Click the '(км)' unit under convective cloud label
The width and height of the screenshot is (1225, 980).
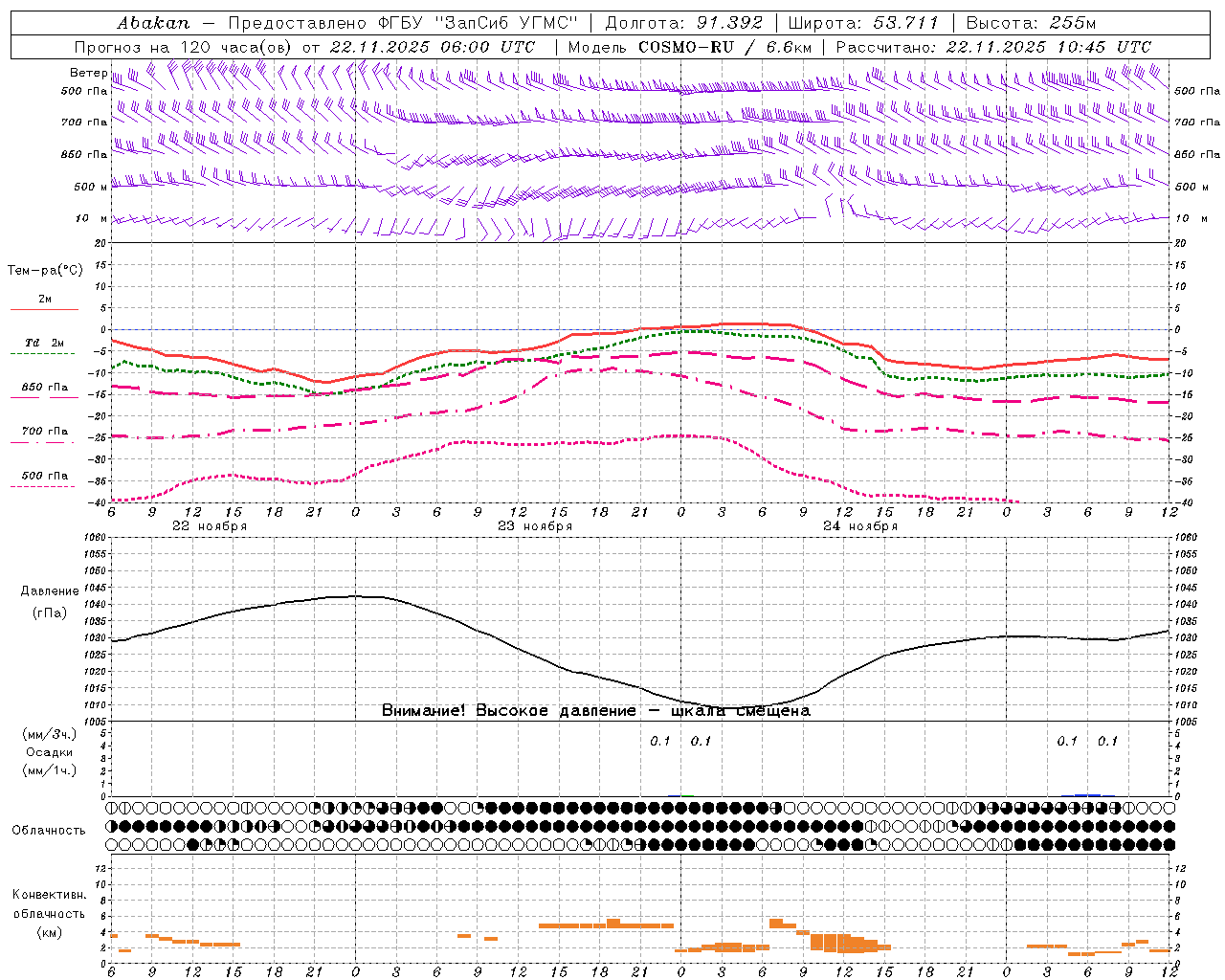[50, 932]
